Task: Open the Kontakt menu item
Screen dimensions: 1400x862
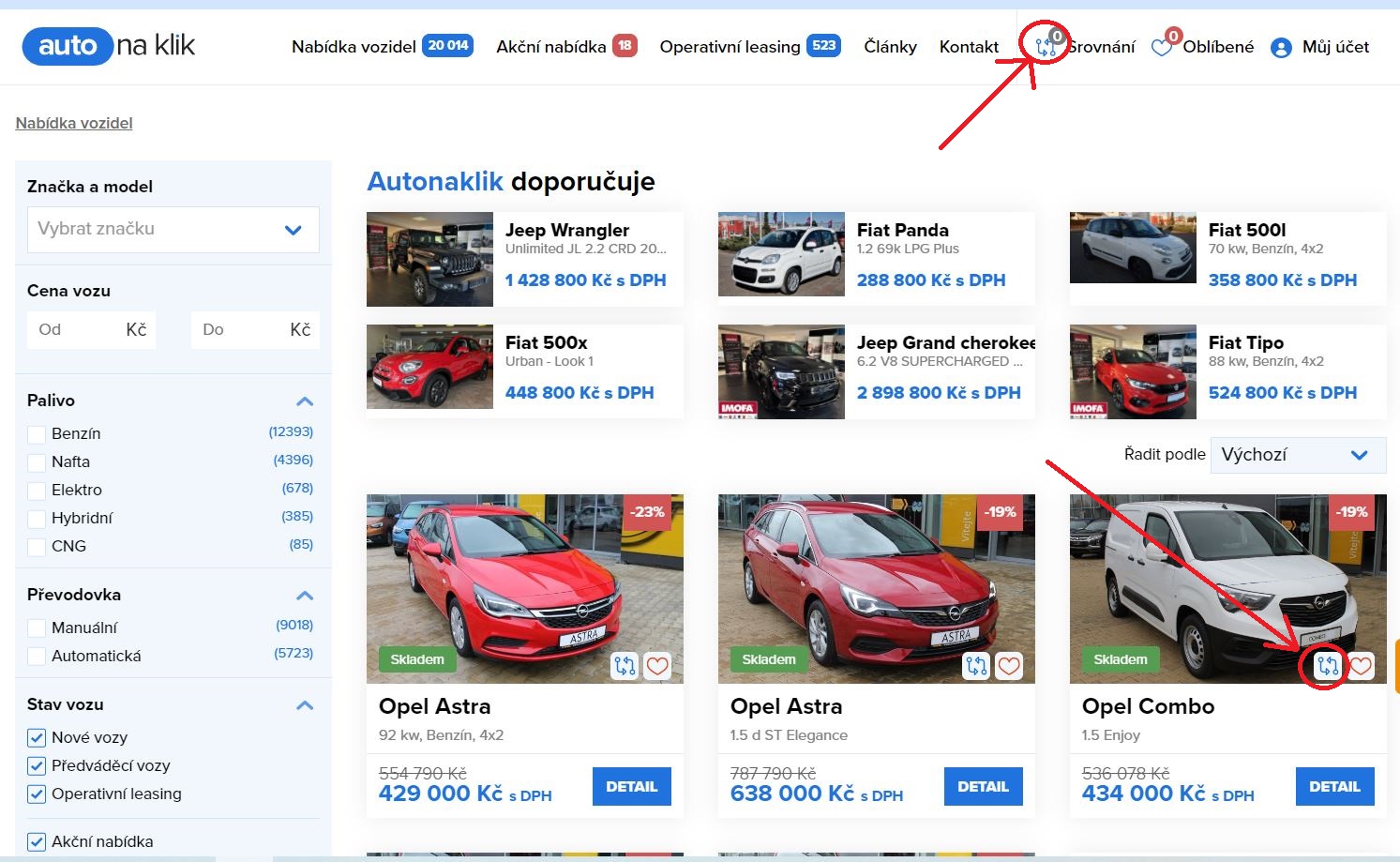Action: click(969, 47)
